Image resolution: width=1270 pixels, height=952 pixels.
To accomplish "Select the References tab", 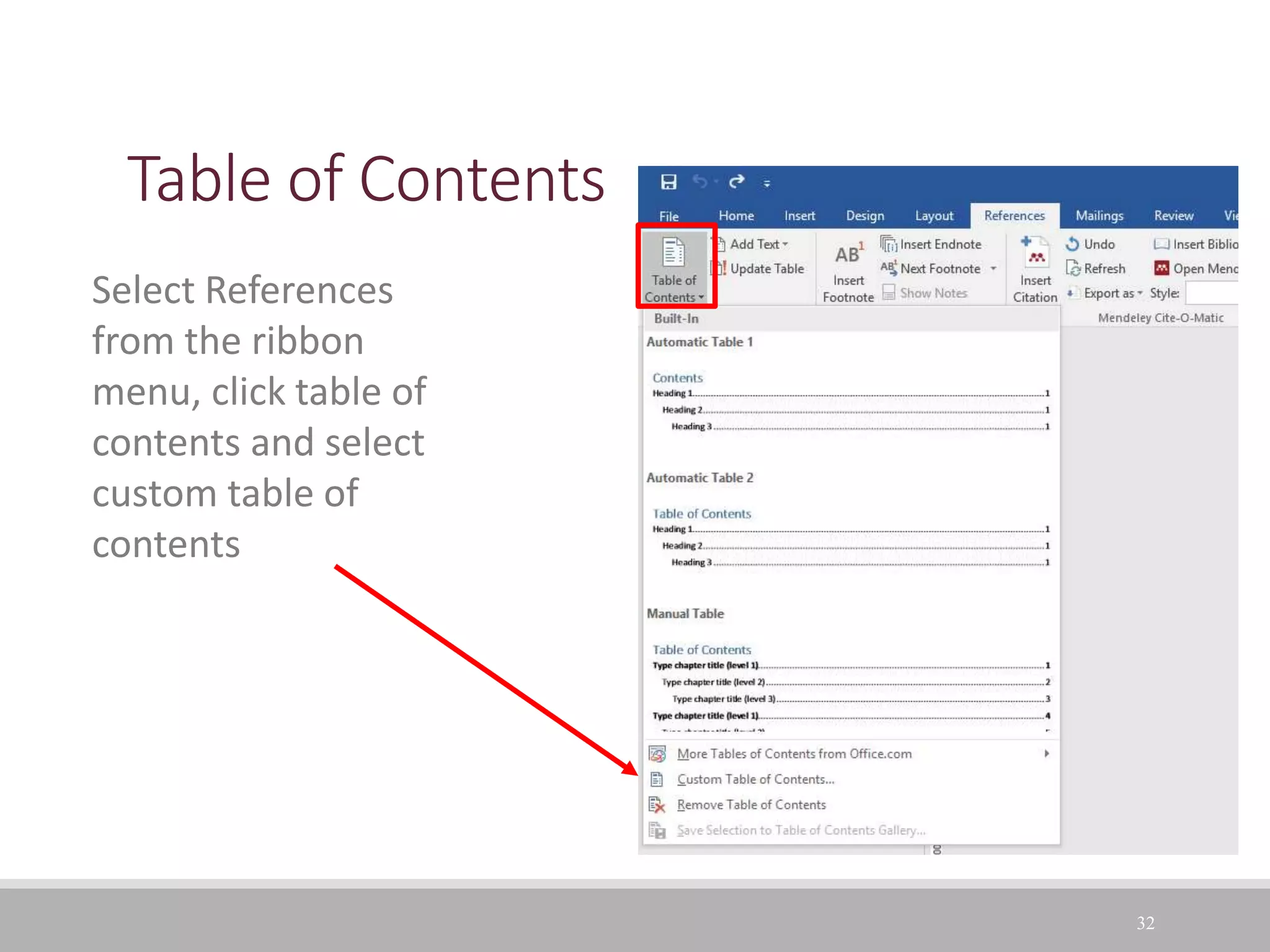I will click(x=1015, y=216).
